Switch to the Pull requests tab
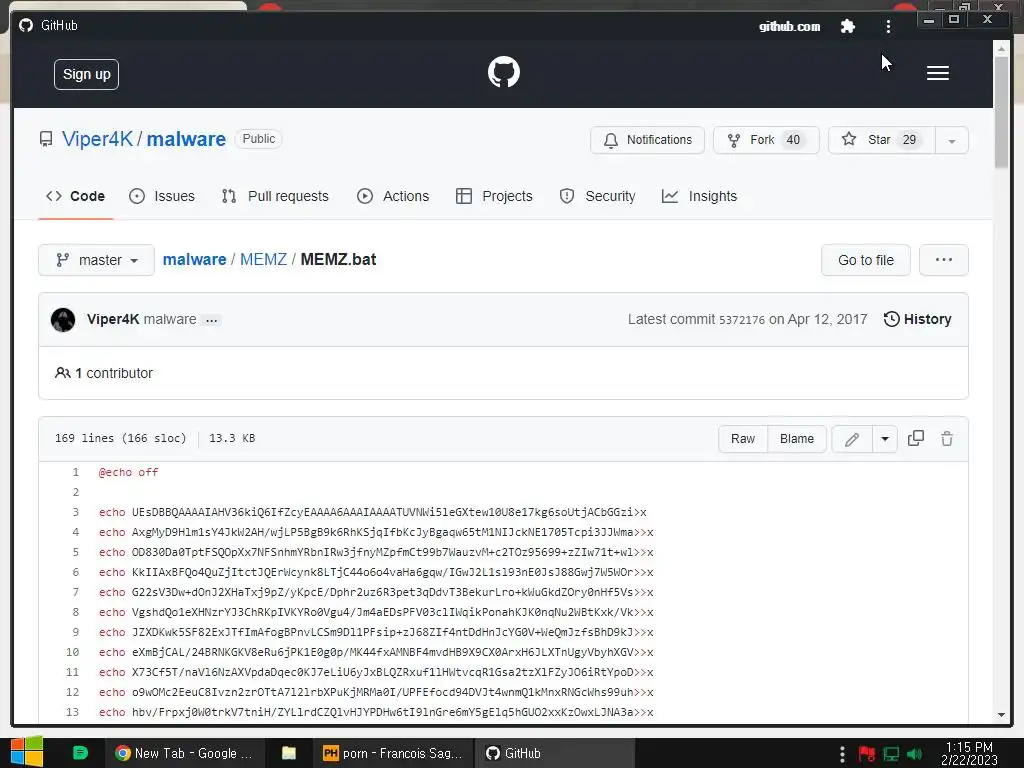 tap(275, 196)
